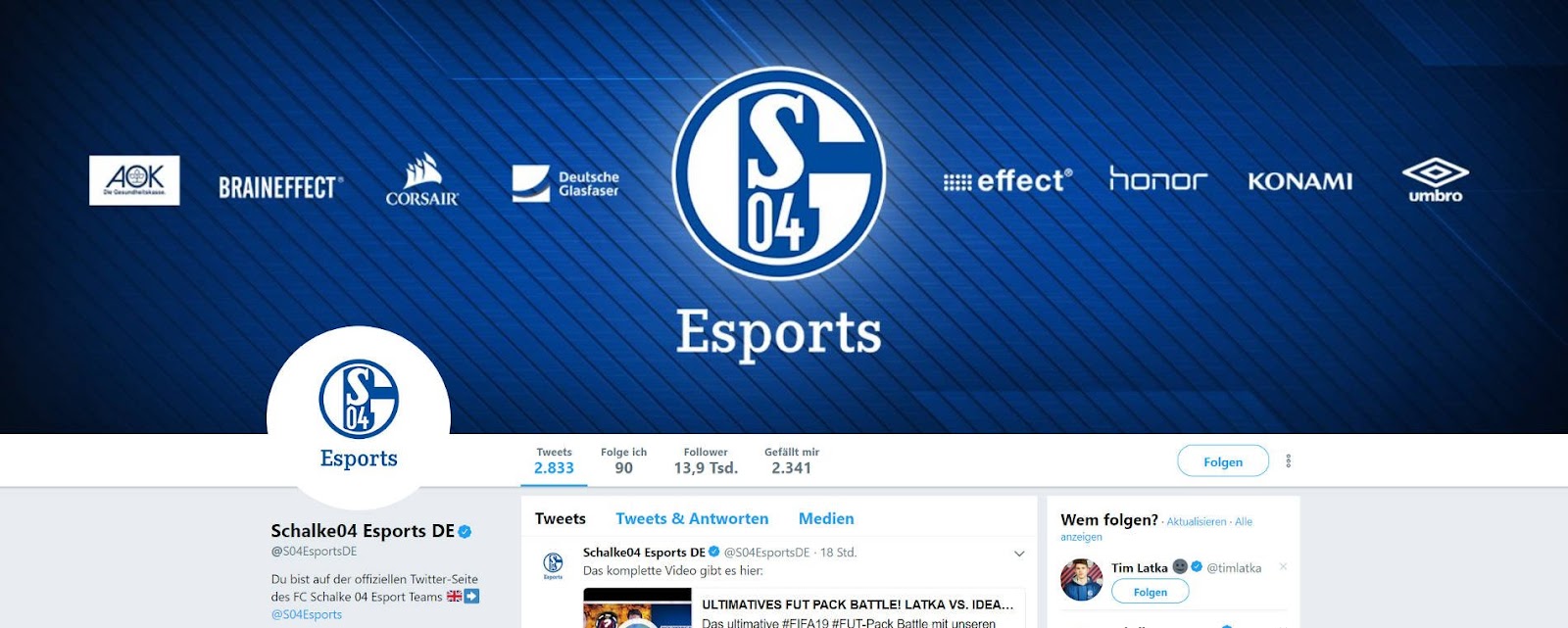Switch to the Tweets & Antworten tab
Screen dimensions: 1568x628
692,518
